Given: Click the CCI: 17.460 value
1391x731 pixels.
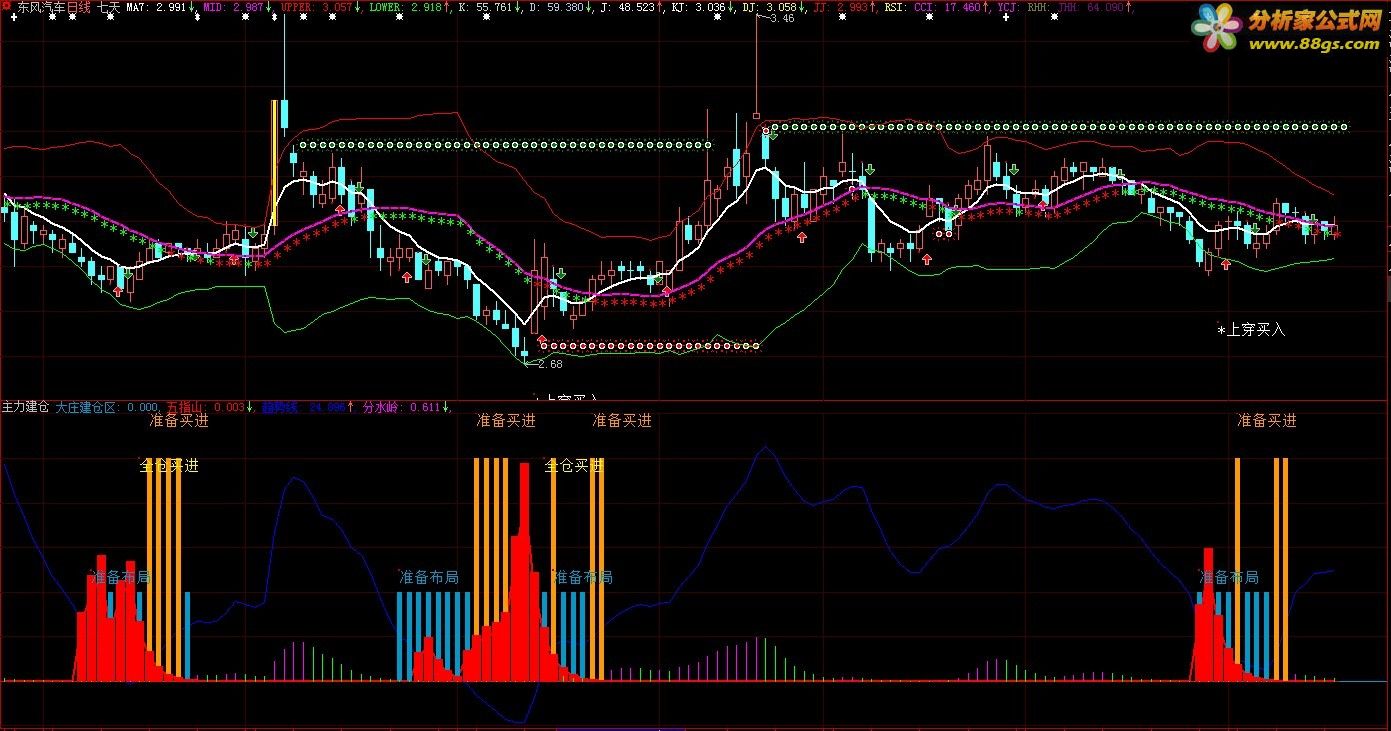Looking at the screenshot, I should tap(946, 7).
